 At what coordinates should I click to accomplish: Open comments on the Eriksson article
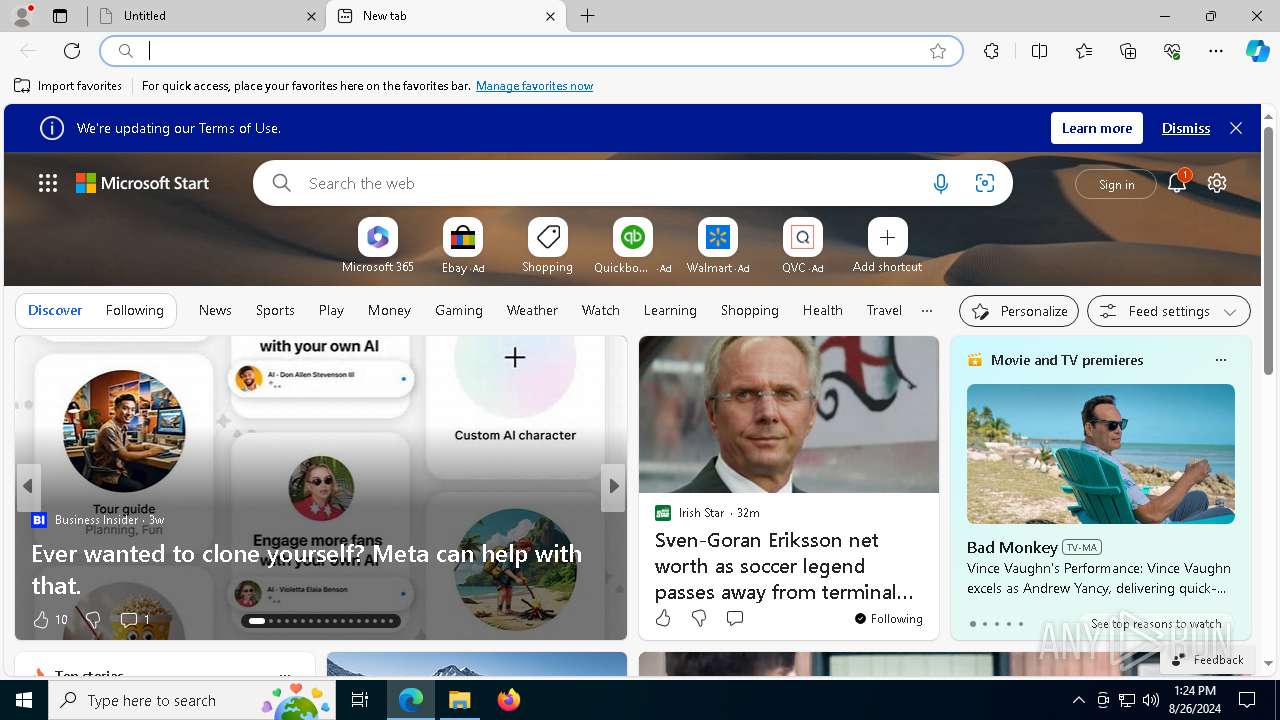(735, 619)
